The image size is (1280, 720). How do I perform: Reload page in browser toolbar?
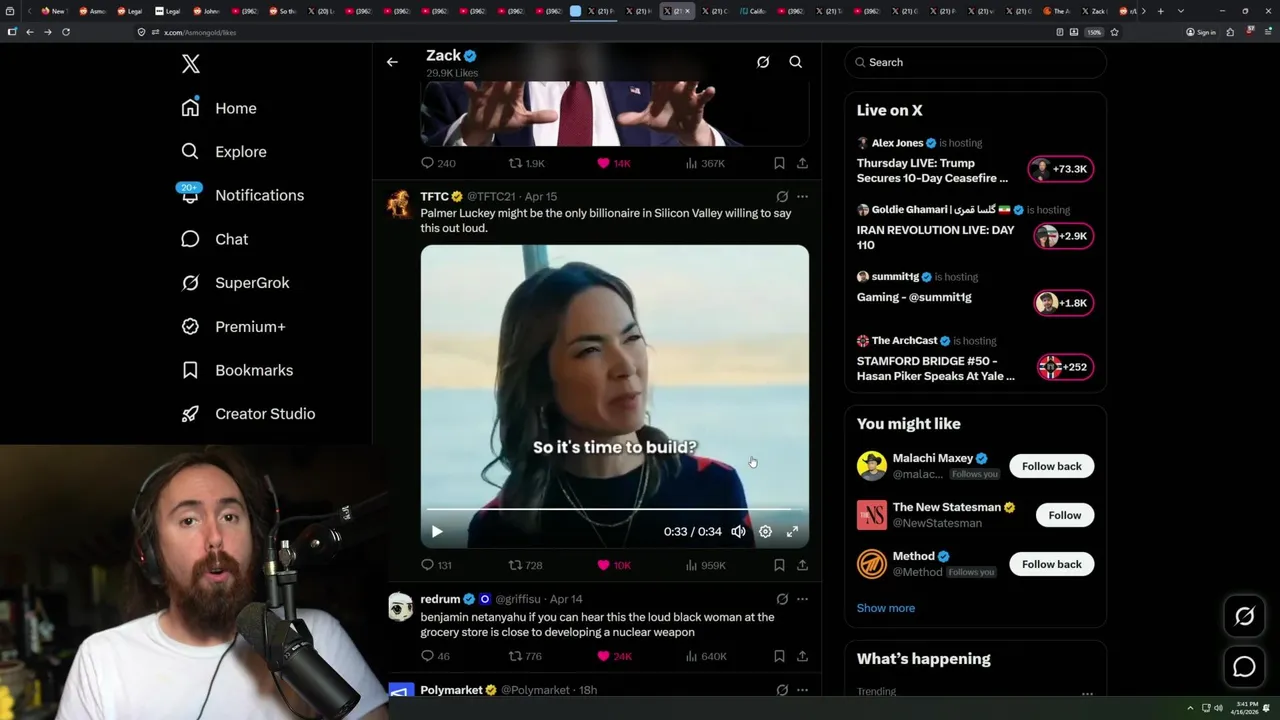point(66,32)
